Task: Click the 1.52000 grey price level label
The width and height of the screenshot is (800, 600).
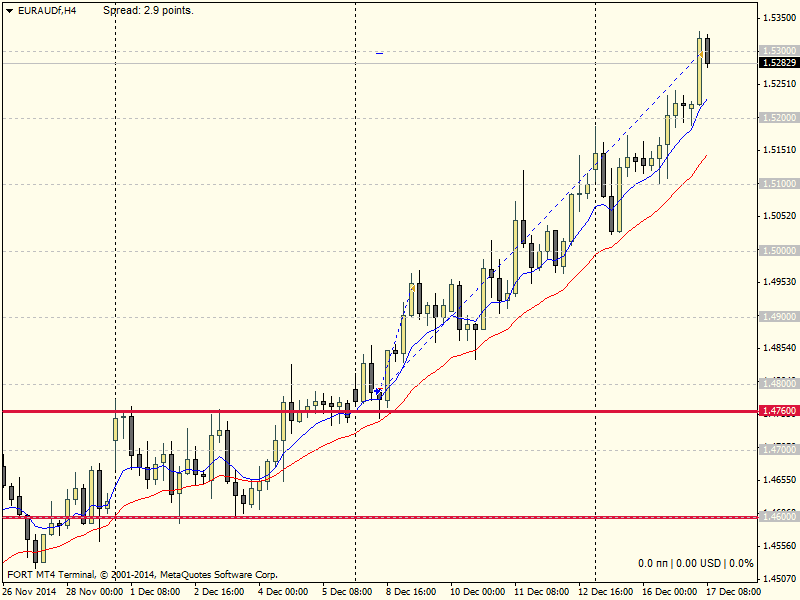Action: coord(779,118)
